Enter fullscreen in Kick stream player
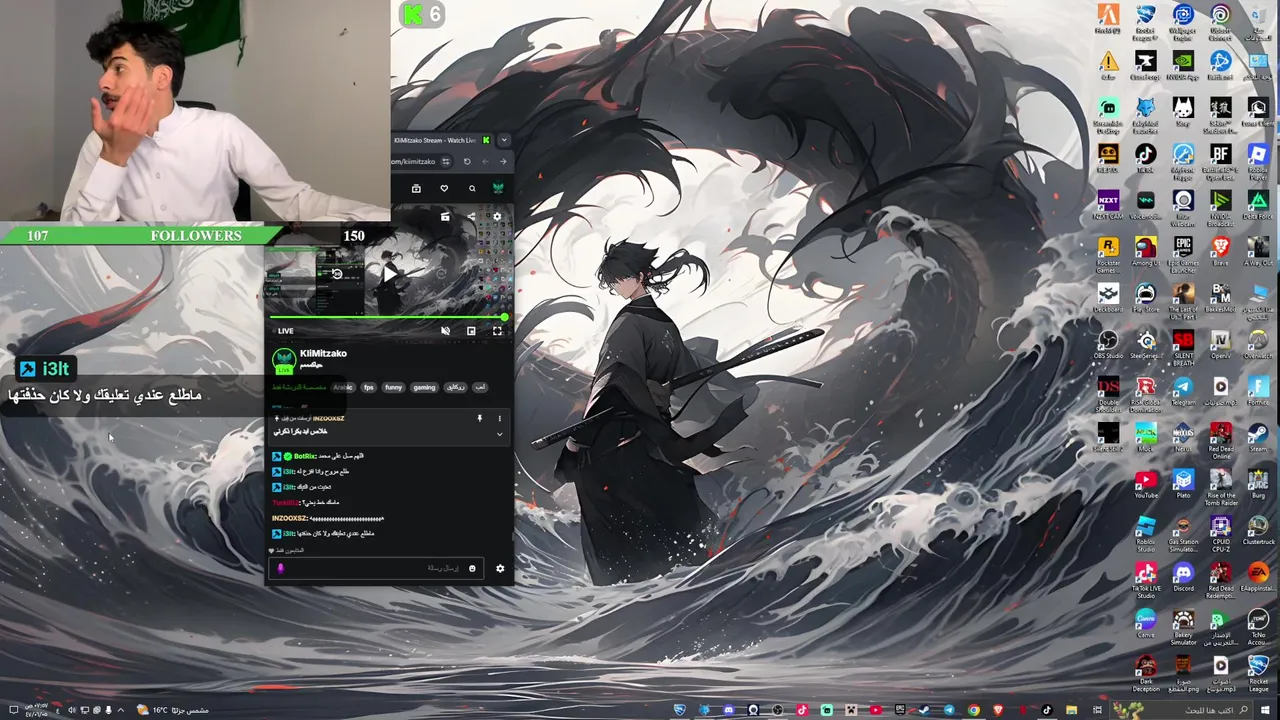Viewport: 1280px width, 720px height. point(497,330)
